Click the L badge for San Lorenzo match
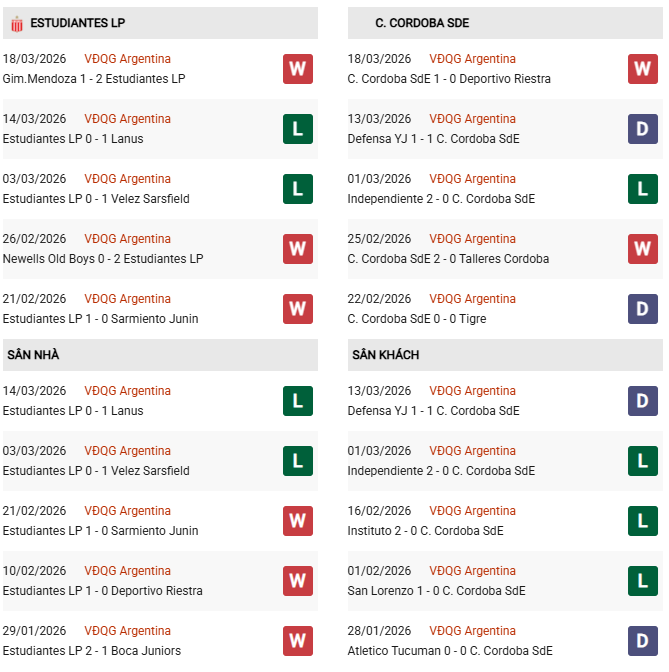669x672 pixels. (642, 581)
